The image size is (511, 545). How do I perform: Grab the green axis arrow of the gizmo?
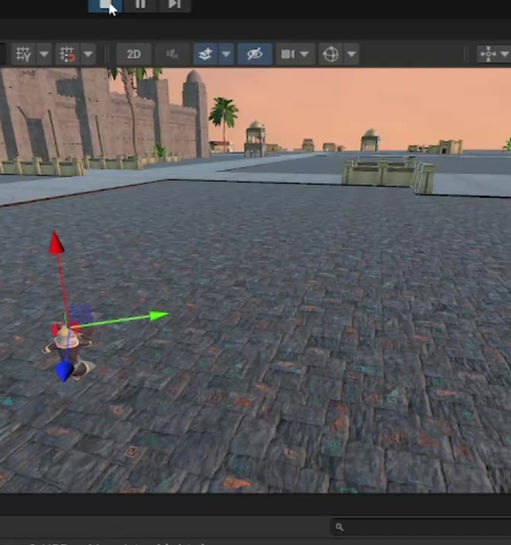tap(159, 315)
